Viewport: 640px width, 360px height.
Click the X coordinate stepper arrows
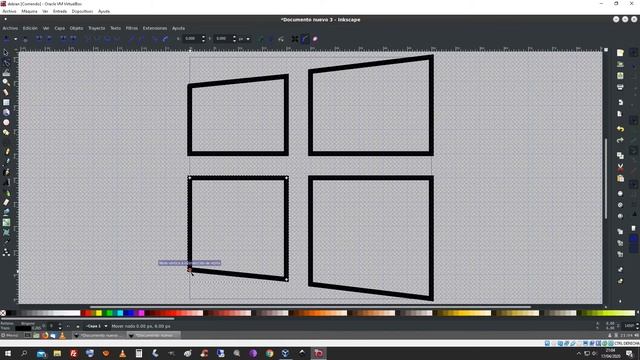tap(203, 39)
